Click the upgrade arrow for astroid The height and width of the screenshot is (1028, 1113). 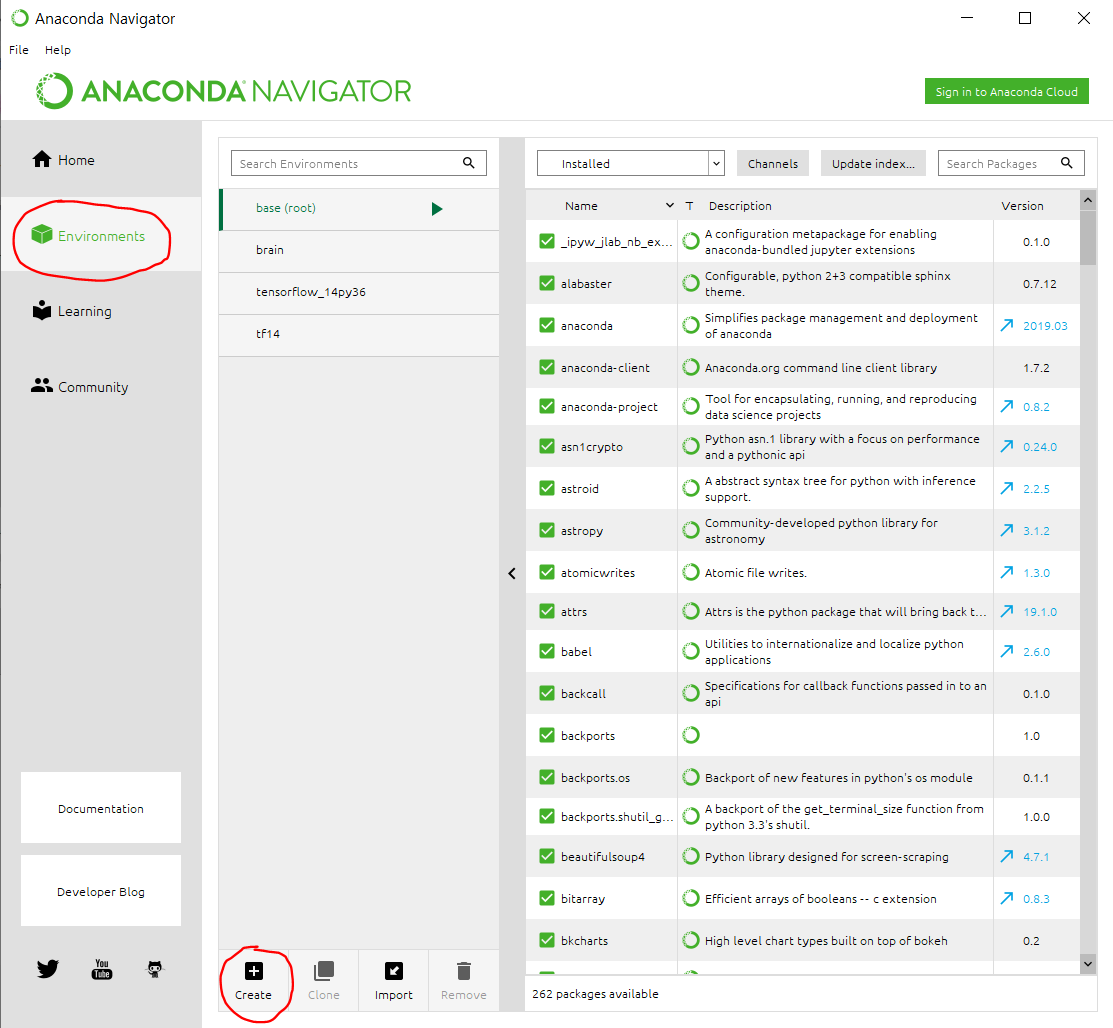pyautogui.click(x=1007, y=488)
